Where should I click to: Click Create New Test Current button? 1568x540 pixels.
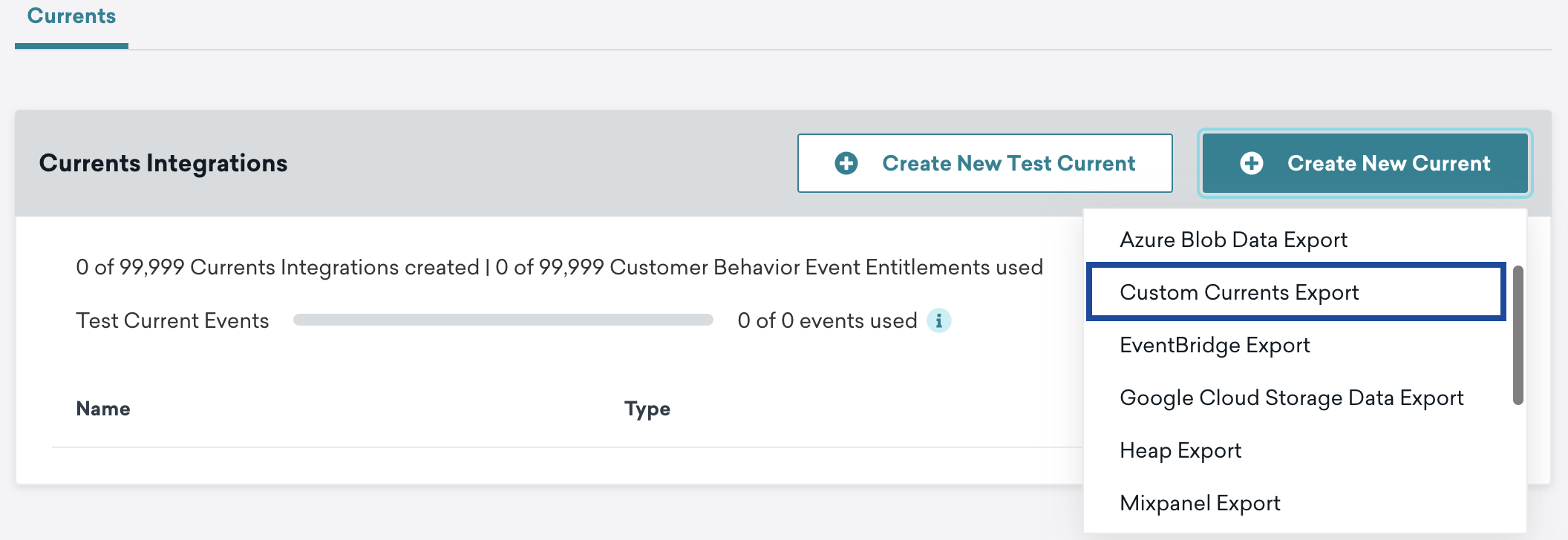tap(984, 163)
